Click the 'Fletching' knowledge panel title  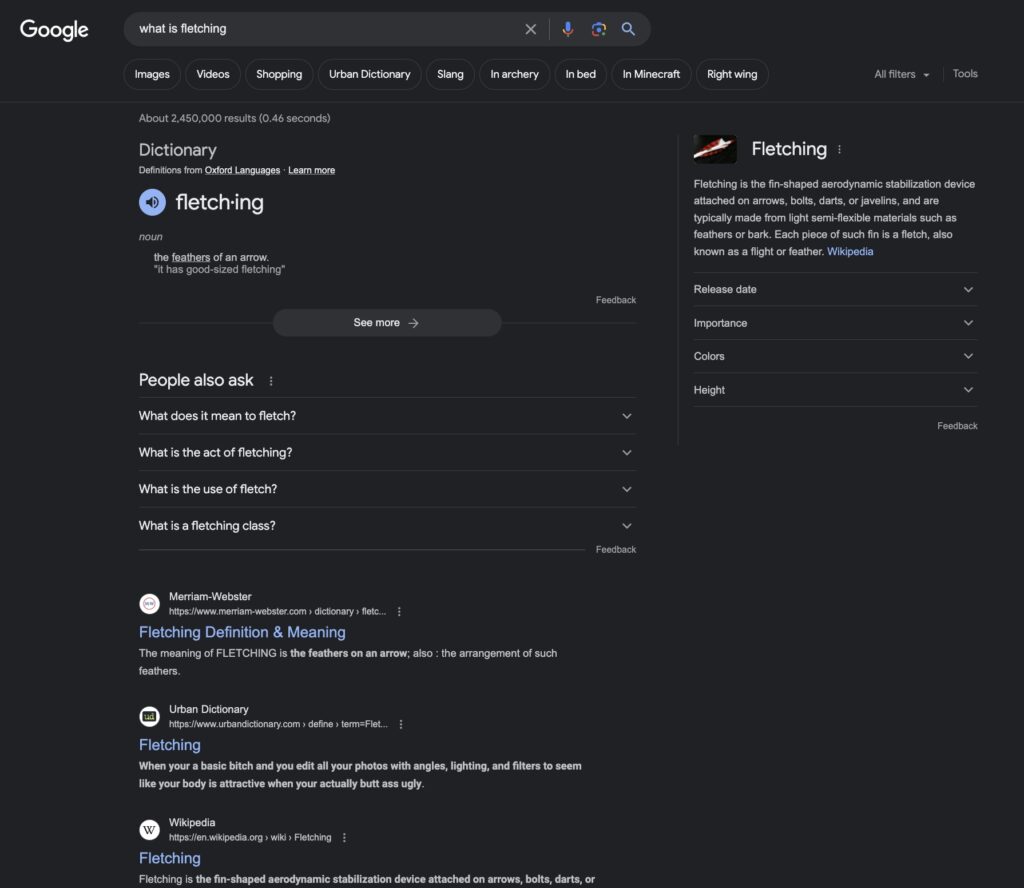(x=789, y=150)
